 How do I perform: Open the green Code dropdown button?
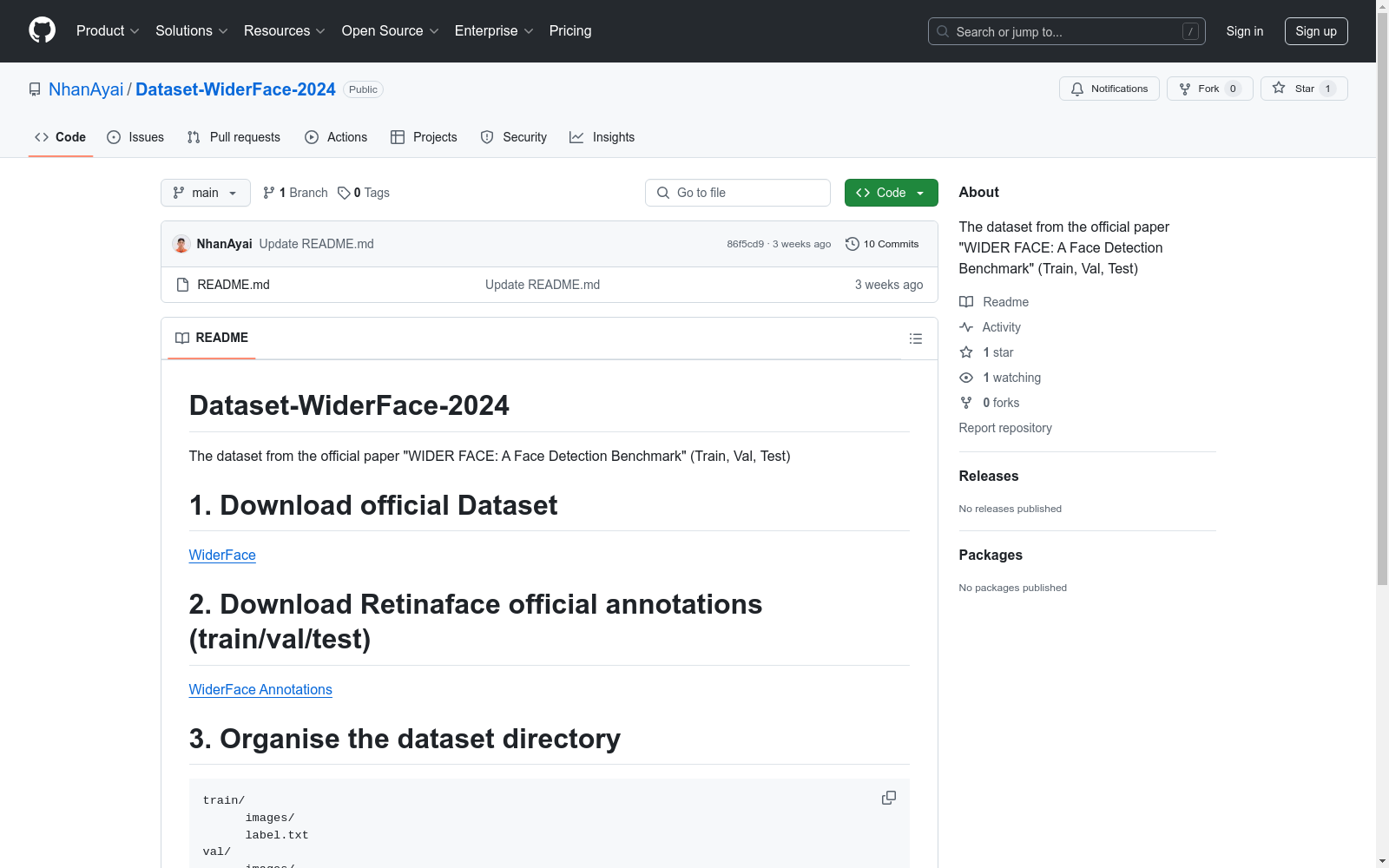[x=892, y=193]
